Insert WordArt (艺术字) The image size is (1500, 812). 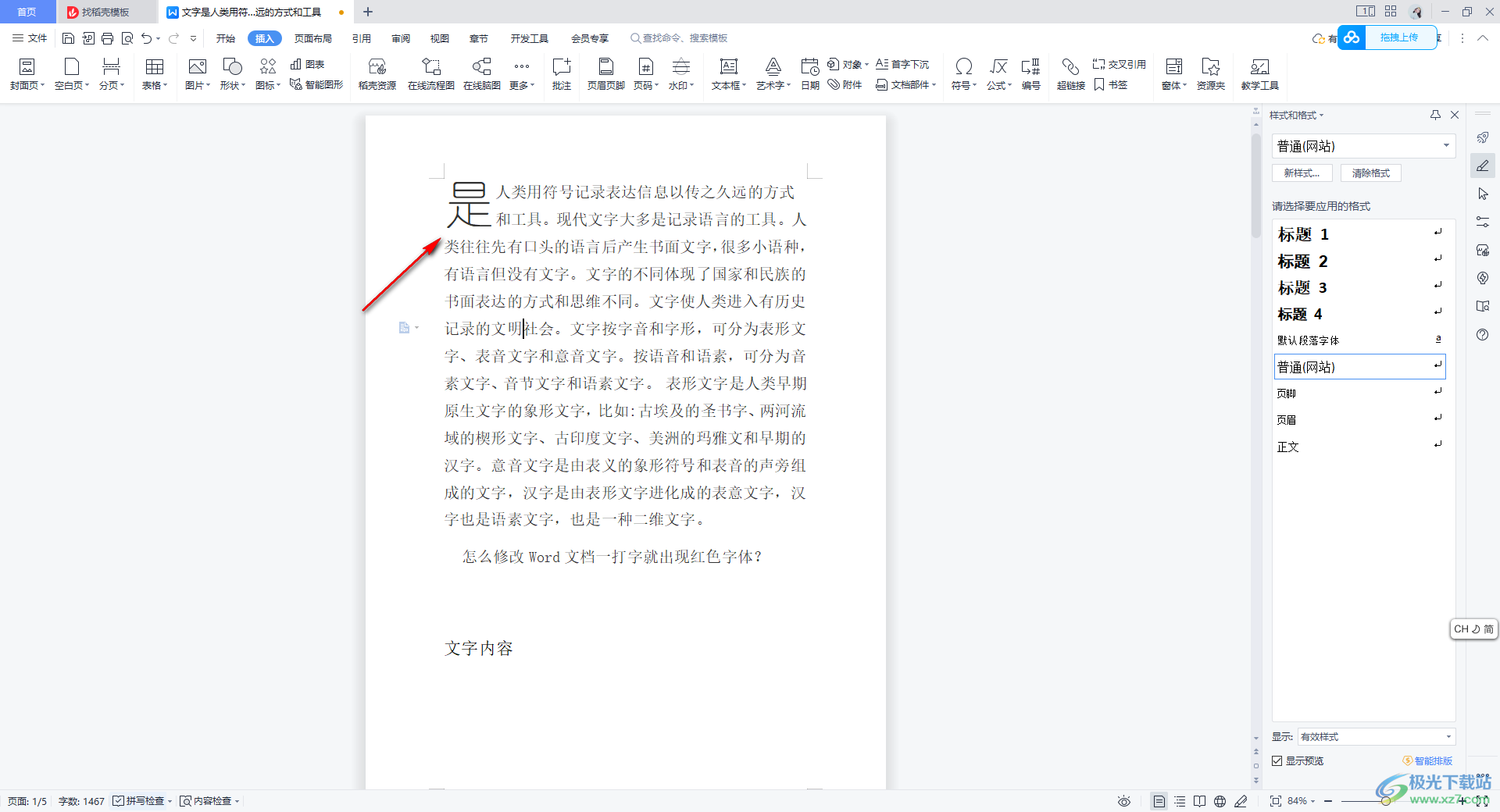[773, 74]
